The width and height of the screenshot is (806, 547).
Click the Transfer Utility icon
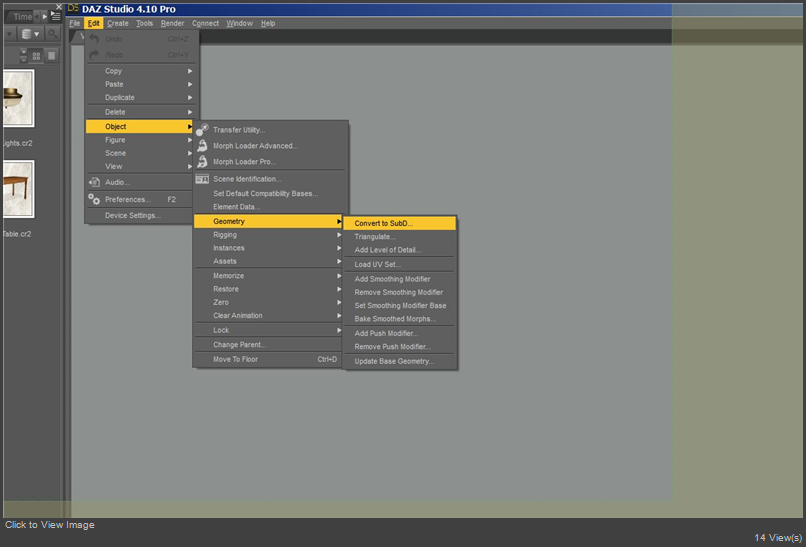pos(202,130)
